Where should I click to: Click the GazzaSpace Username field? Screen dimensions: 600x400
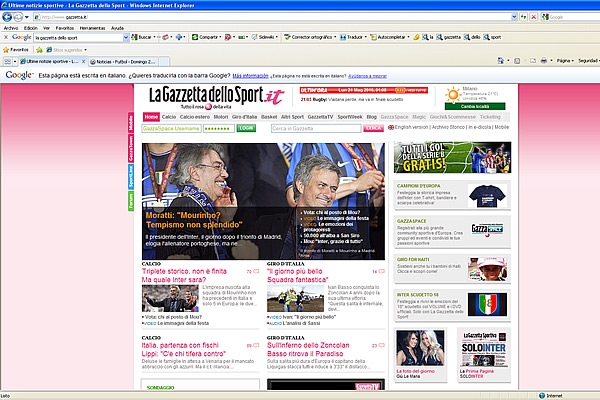171,129
